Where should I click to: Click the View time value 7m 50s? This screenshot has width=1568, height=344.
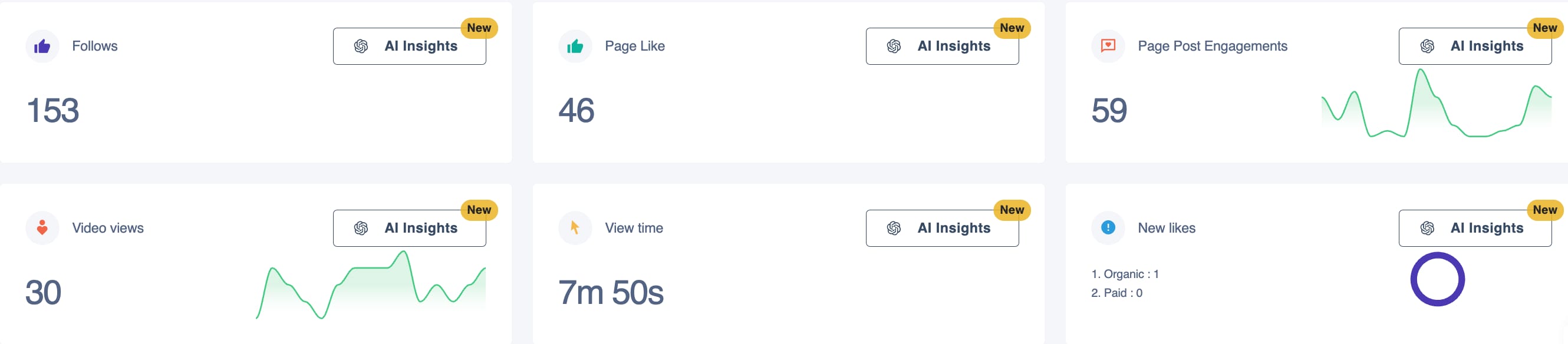pyautogui.click(x=611, y=292)
